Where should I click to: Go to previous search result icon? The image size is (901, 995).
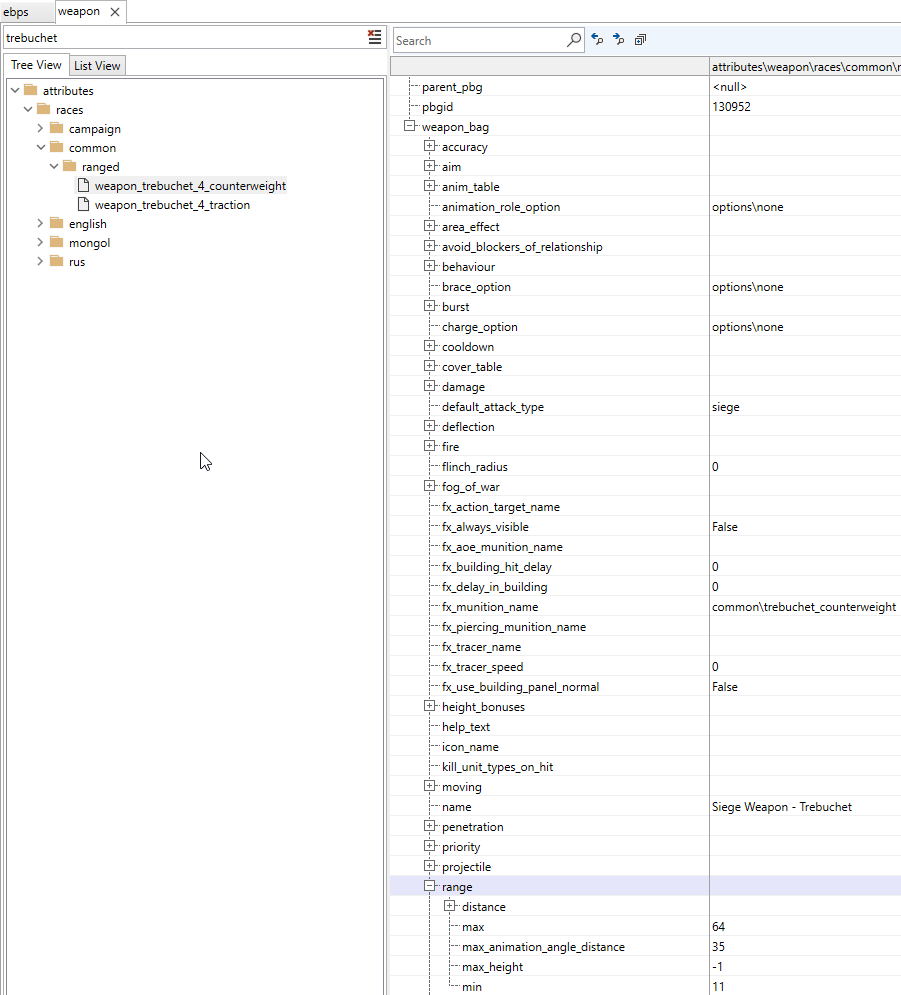pyautogui.click(x=597, y=39)
